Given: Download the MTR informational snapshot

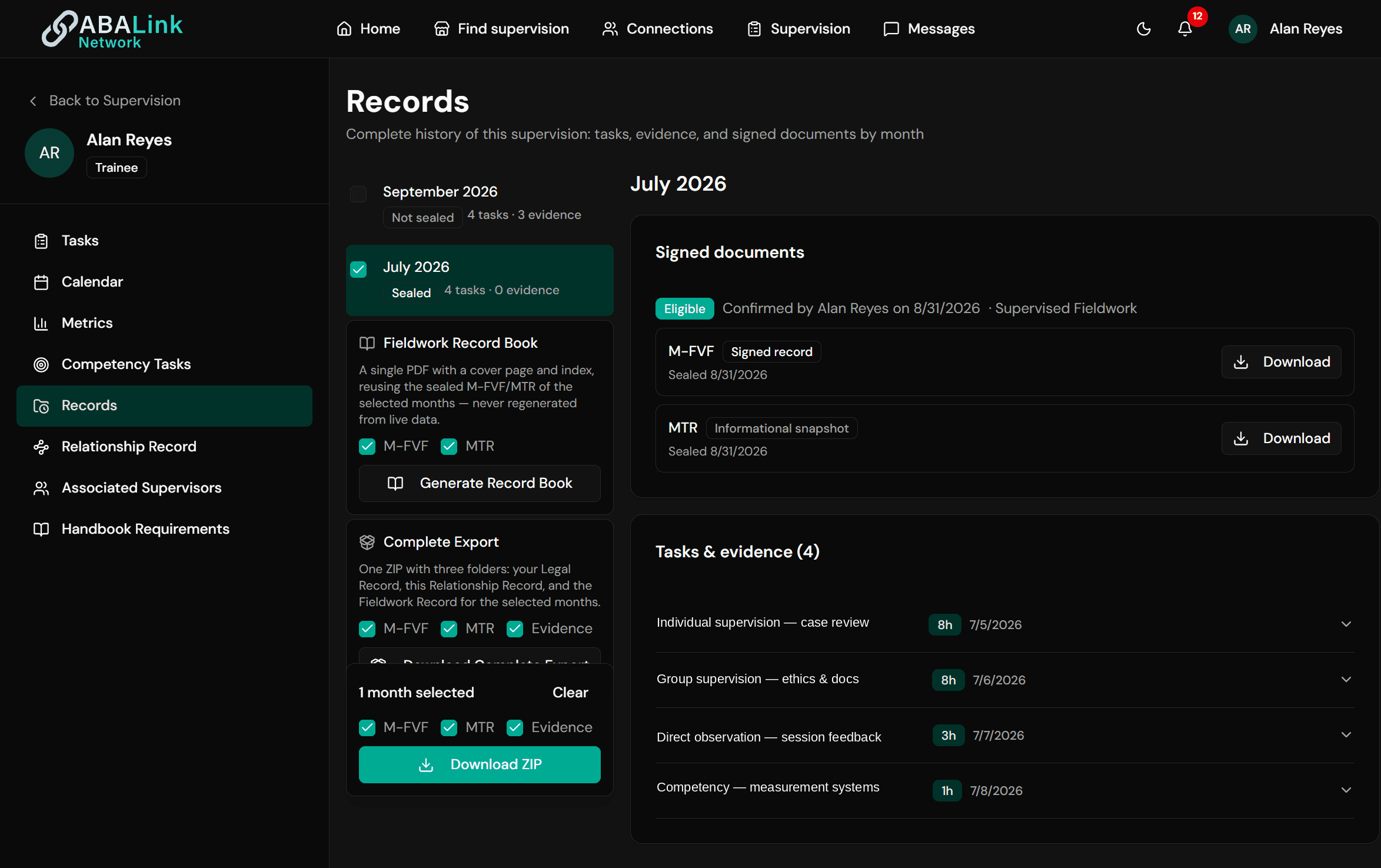Looking at the screenshot, I should point(1281,438).
